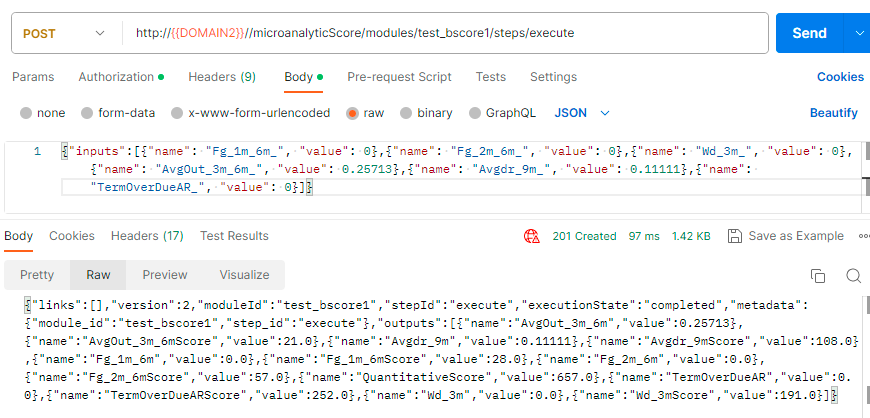The height and width of the screenshot is (418, 870).
Task: Select GraphQL body type
Action: pos(476,113)
